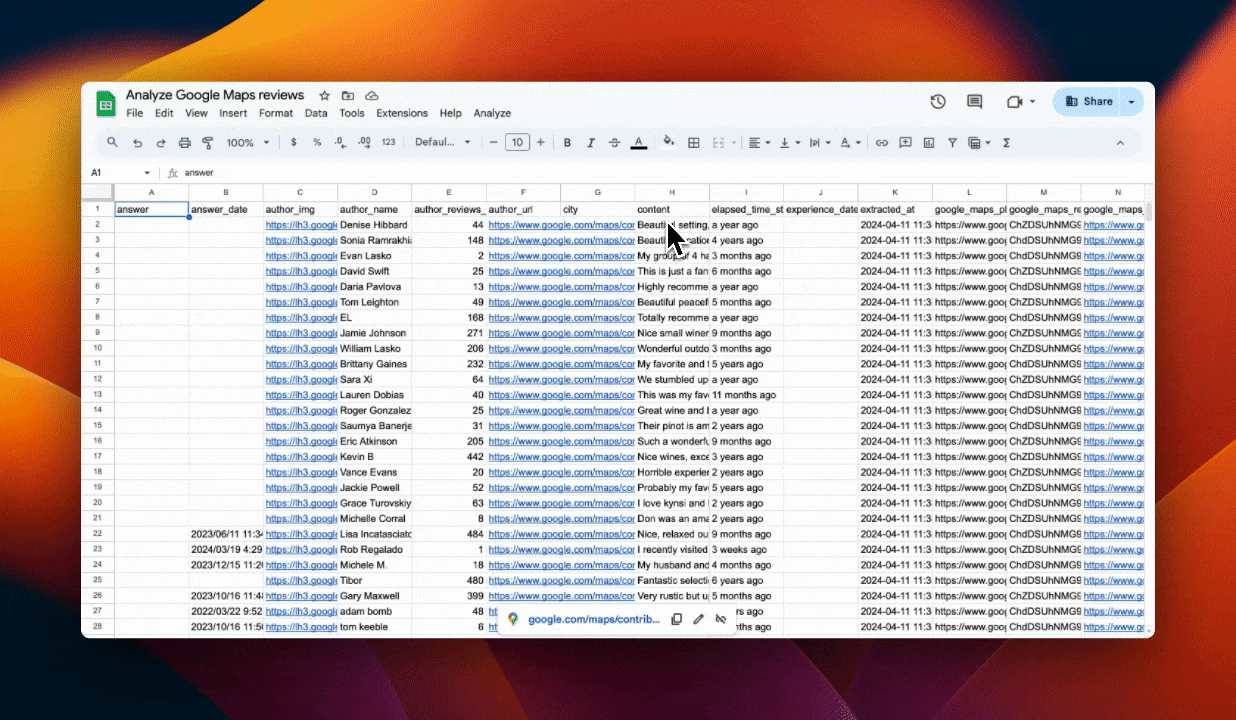Select the cell containing Michelle Corral

pos(375,519)
